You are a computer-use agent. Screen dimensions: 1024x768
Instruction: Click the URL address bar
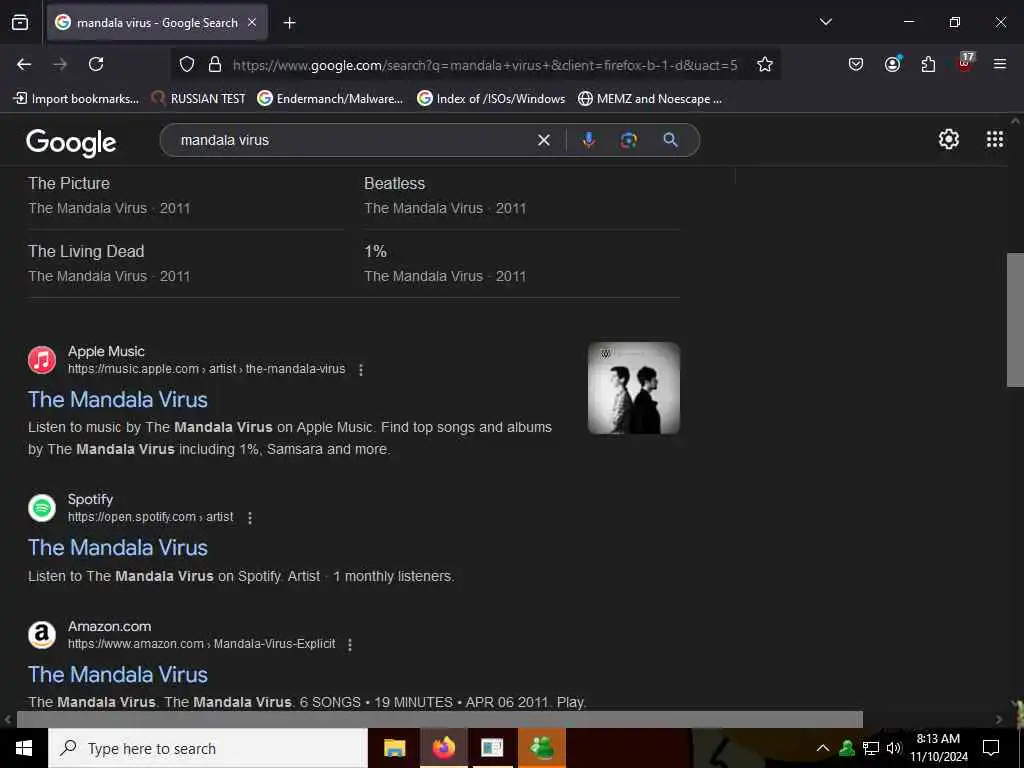pos(485,65)
